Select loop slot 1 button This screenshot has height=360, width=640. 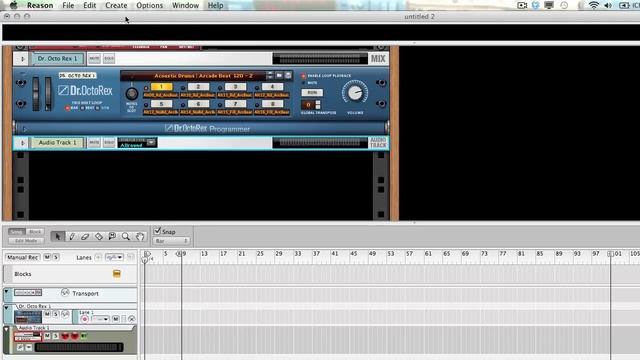(x=161, y=87)
